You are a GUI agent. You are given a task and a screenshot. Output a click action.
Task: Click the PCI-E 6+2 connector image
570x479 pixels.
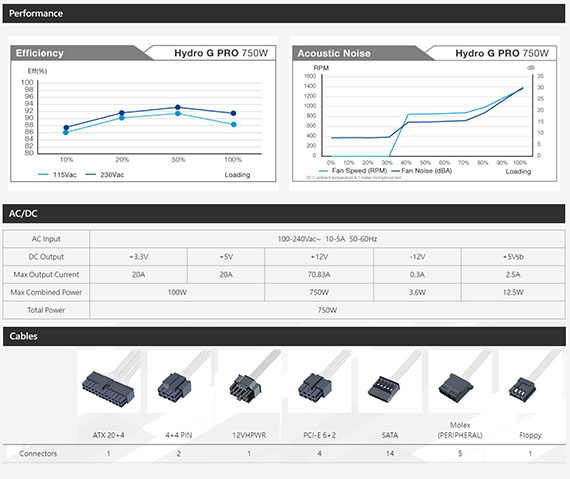coord(320,381)
